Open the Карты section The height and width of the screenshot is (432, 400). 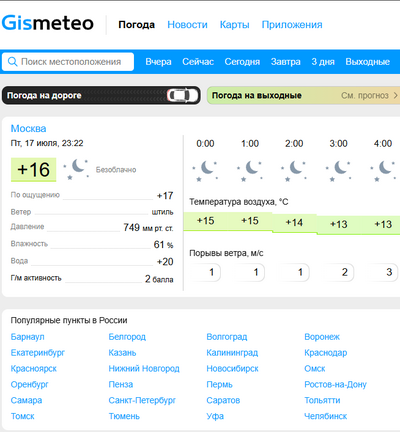pos(234,25)
